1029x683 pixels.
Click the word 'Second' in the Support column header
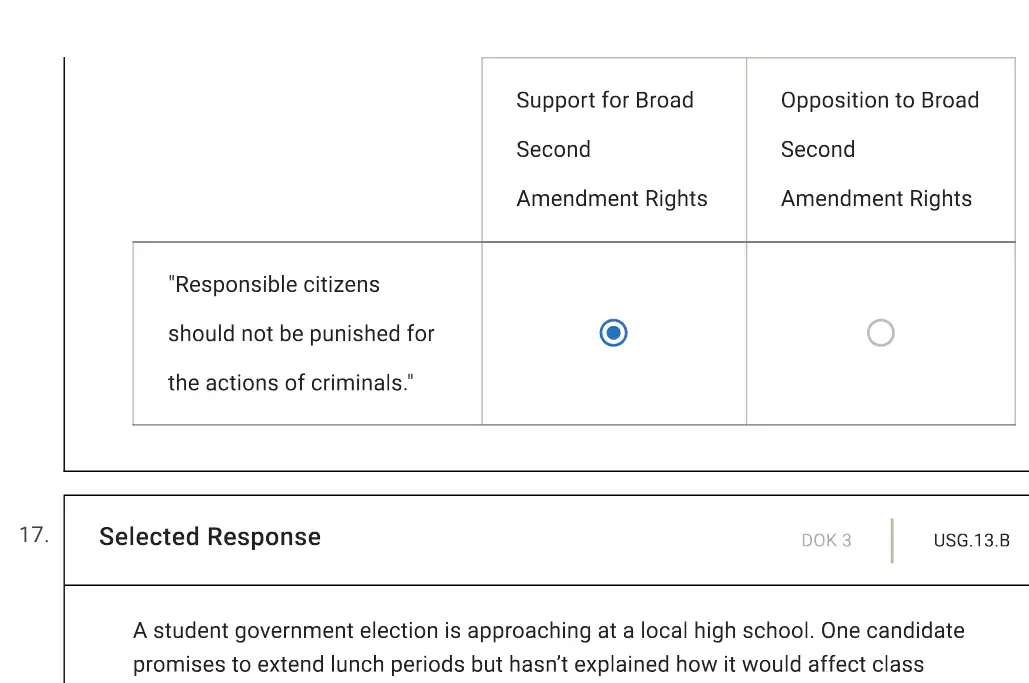(x=553, y=150)
